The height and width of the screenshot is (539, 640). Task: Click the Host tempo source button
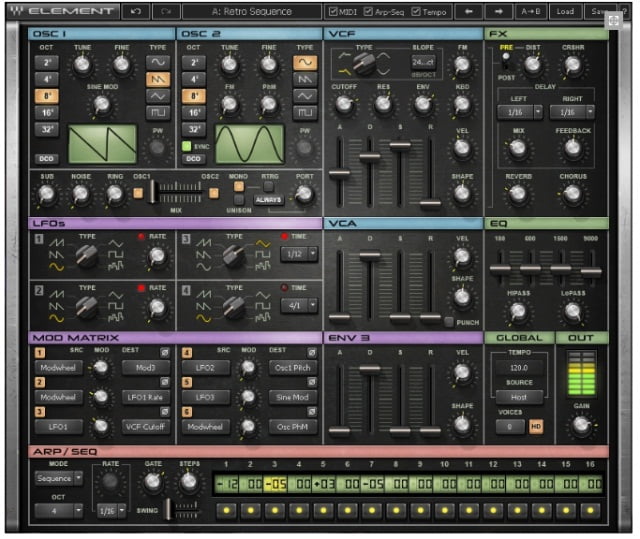(519, 397)
